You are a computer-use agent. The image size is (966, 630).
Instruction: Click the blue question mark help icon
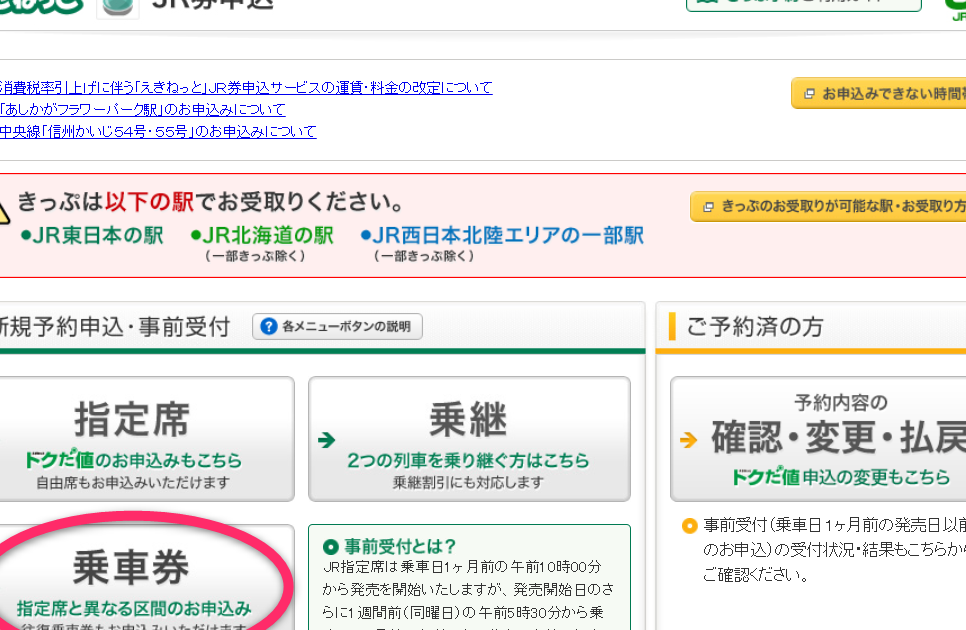[267, 327]
